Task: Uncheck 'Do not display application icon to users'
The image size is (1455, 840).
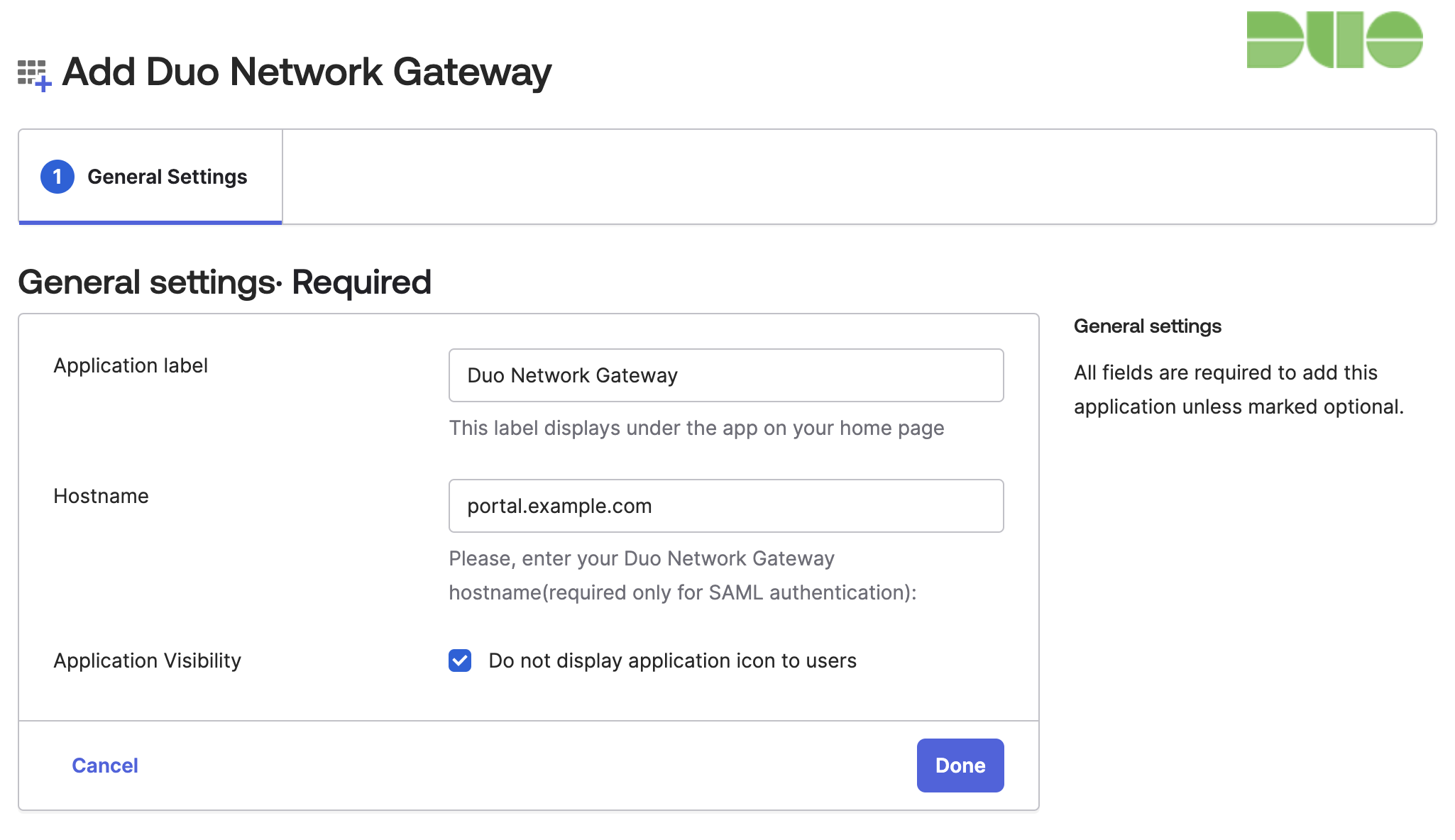Action: (459, 661)
